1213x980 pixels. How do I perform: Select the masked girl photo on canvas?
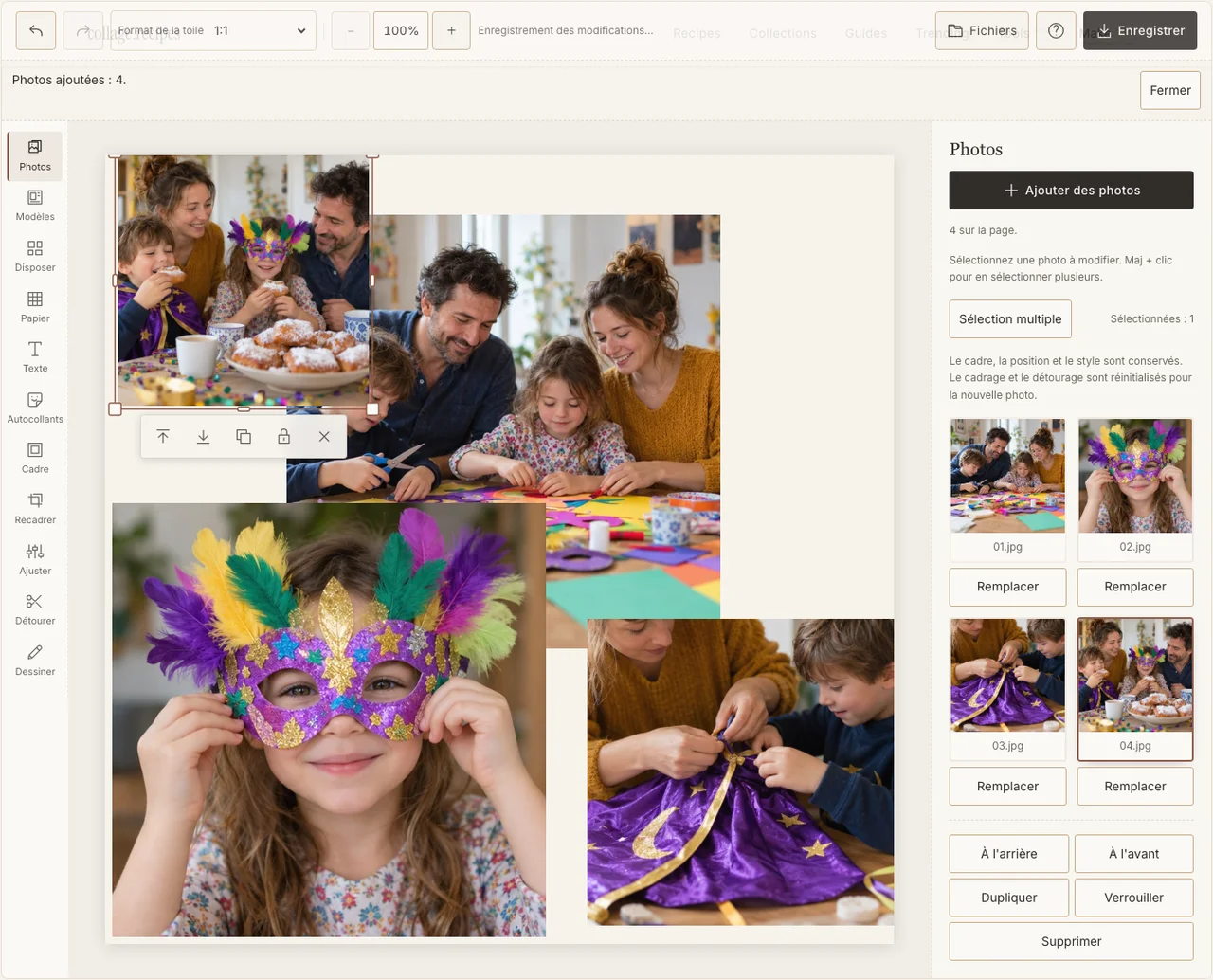click(x=329, y=719)
